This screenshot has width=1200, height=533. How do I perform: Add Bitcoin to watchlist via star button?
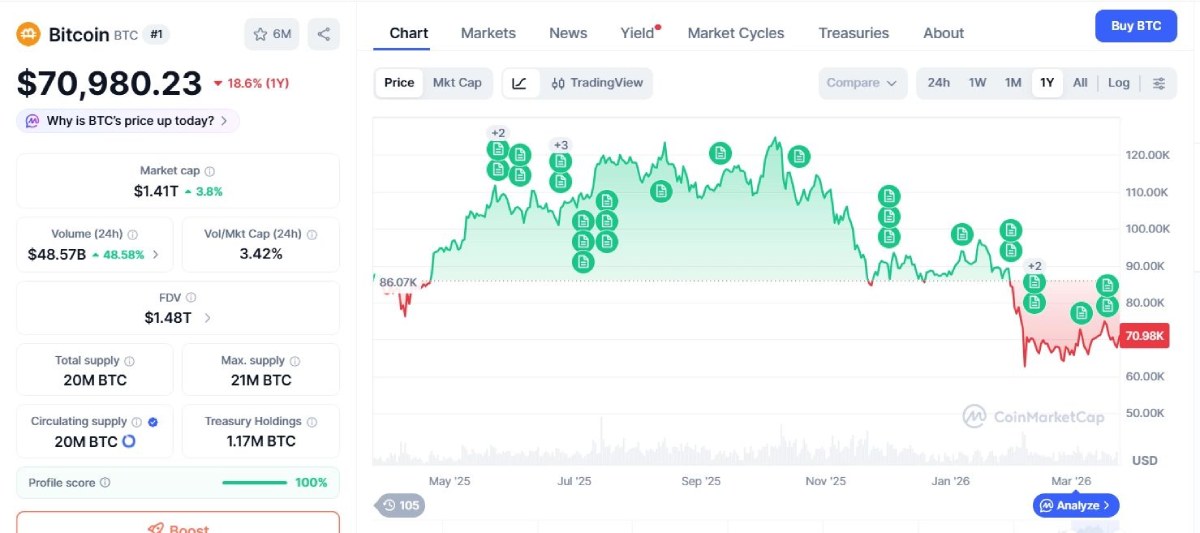(271, 34)
